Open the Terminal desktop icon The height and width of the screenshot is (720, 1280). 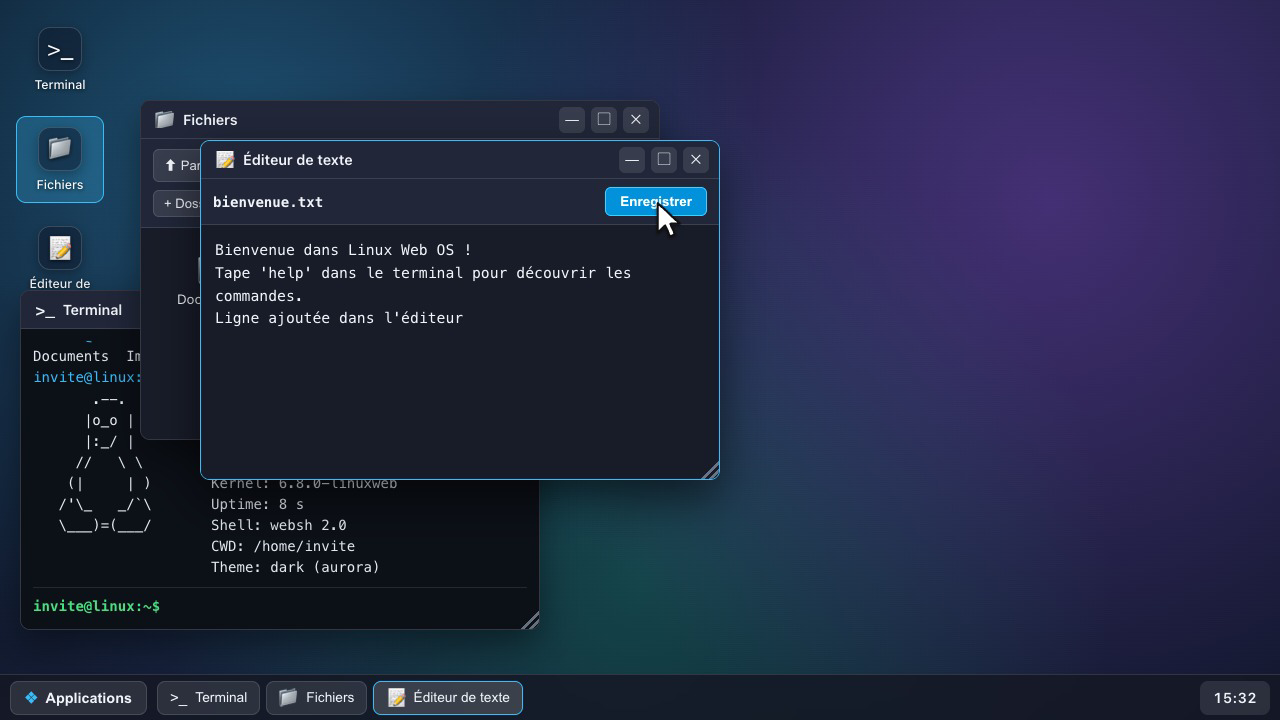point(60,60)
